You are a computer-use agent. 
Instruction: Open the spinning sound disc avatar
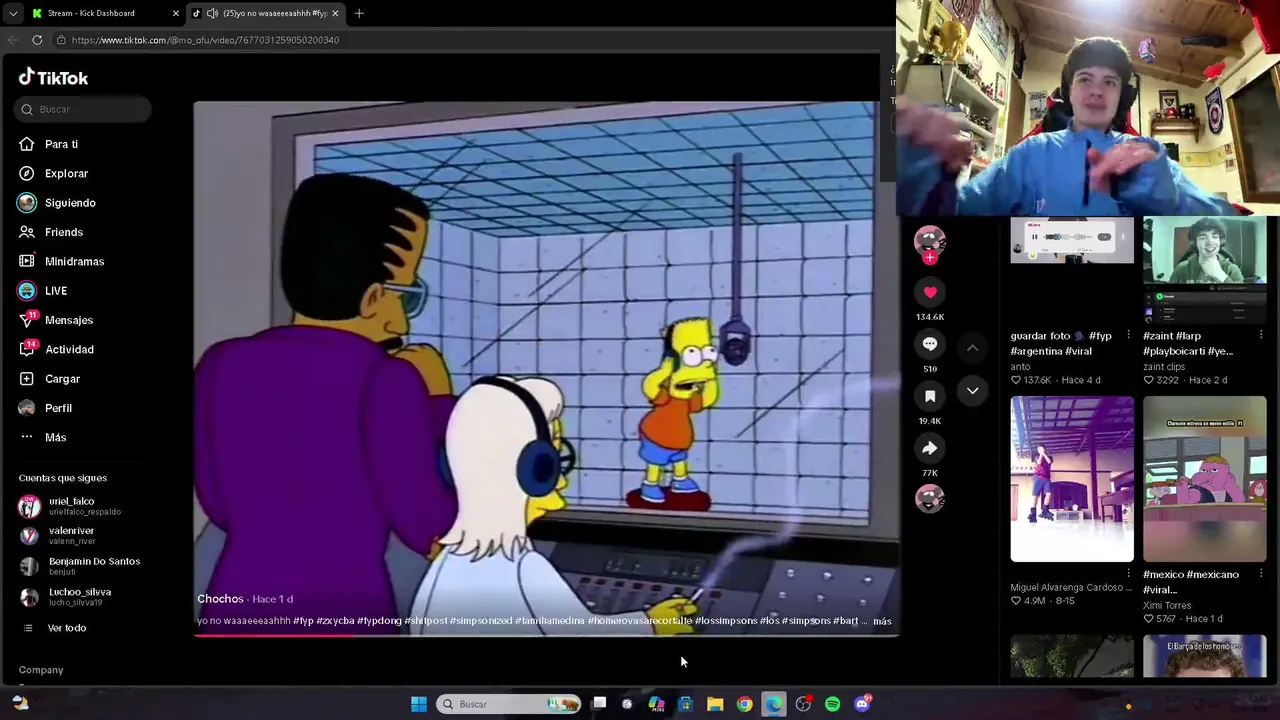click(930, 498)
